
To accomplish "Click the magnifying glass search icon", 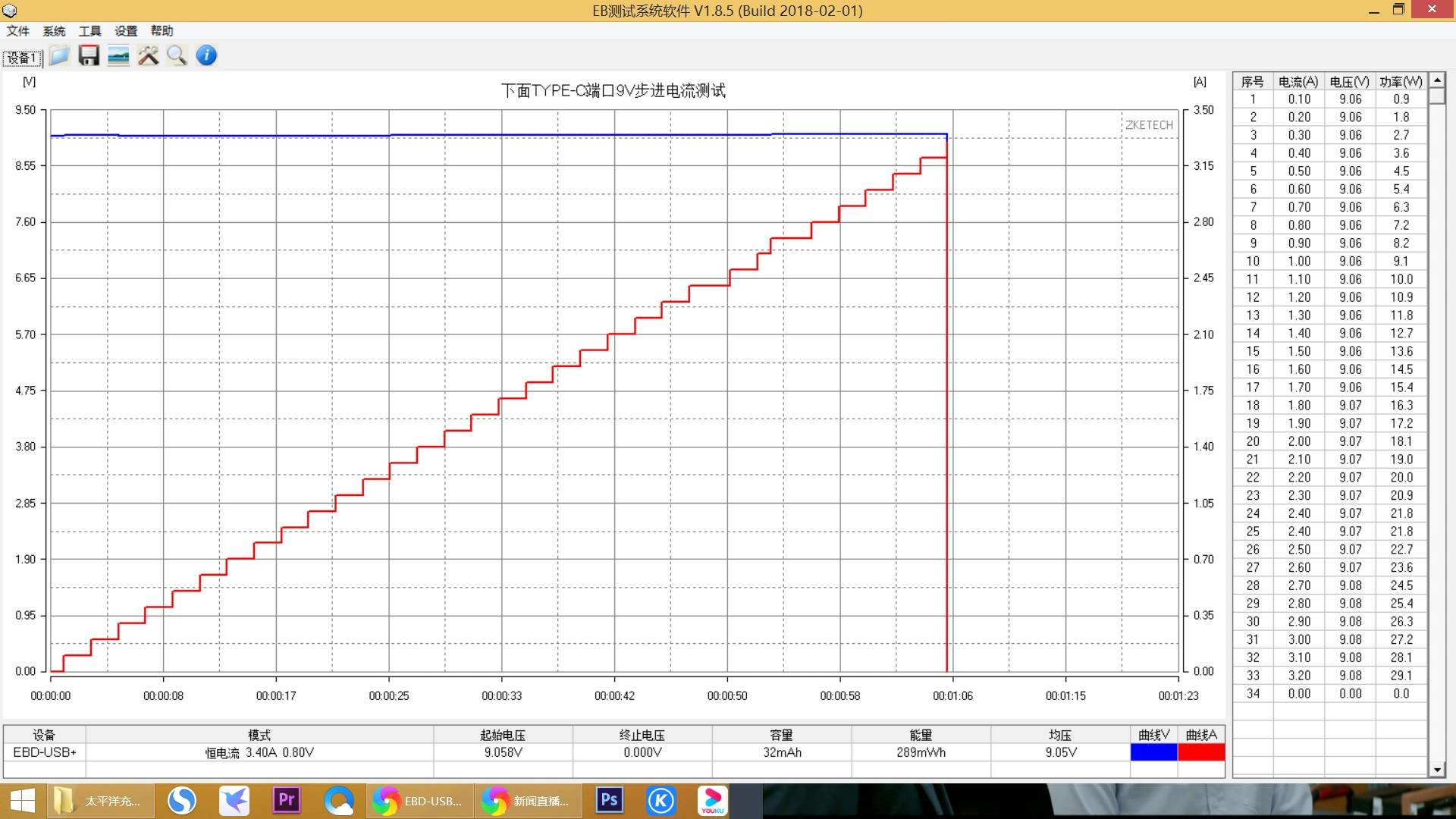I will 177,55.
